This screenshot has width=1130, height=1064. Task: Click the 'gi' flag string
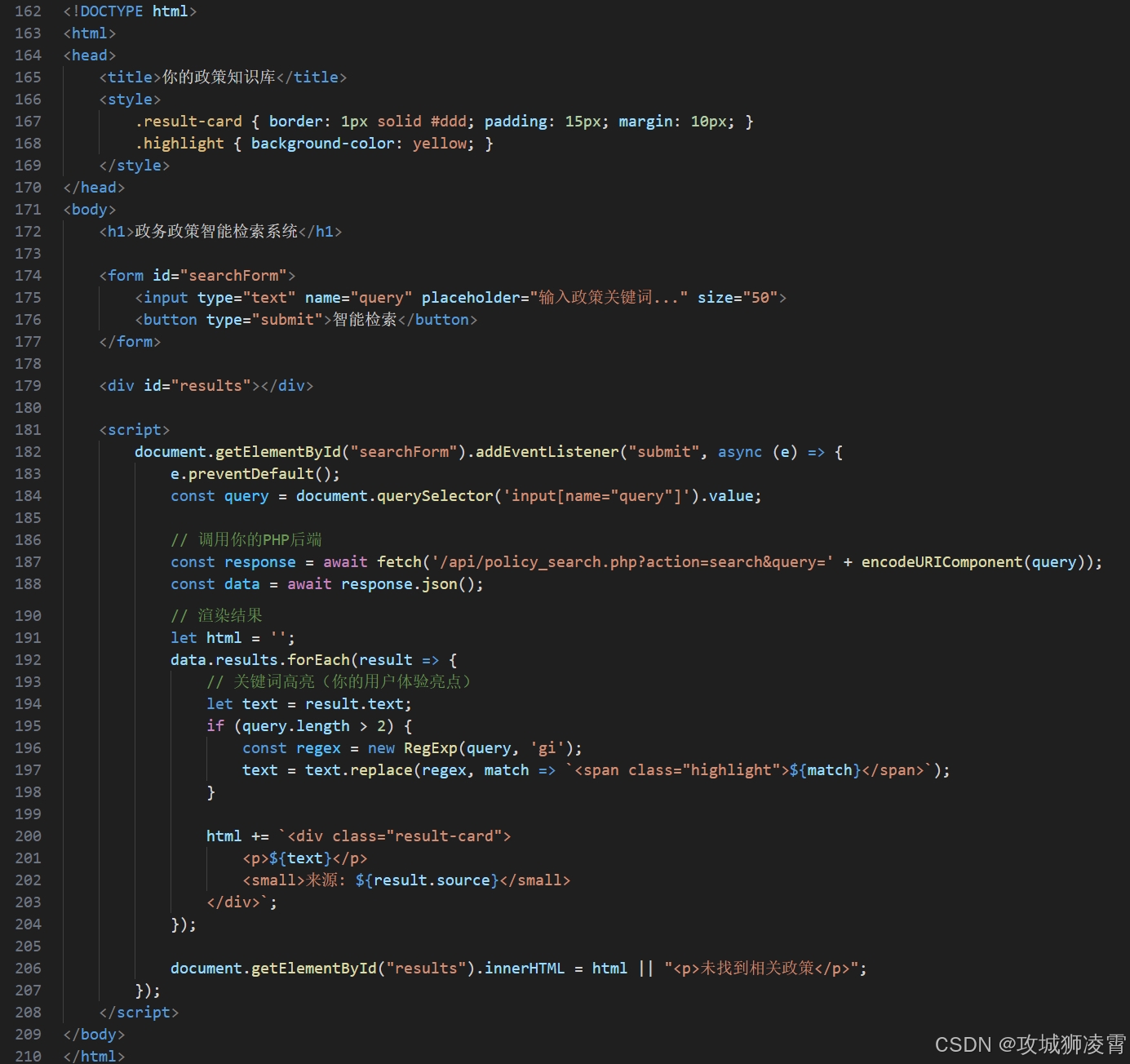(x=547, y=748)
